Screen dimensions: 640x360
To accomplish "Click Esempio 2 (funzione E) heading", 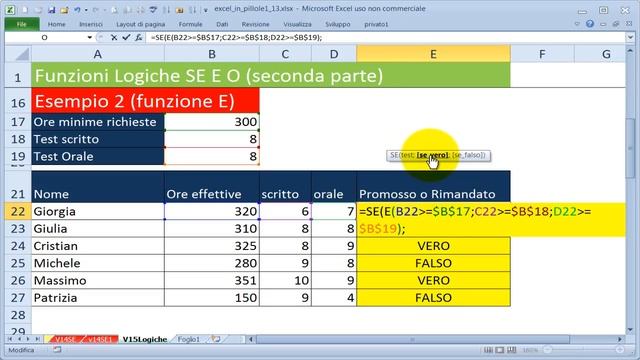I will tap(145, 101).
